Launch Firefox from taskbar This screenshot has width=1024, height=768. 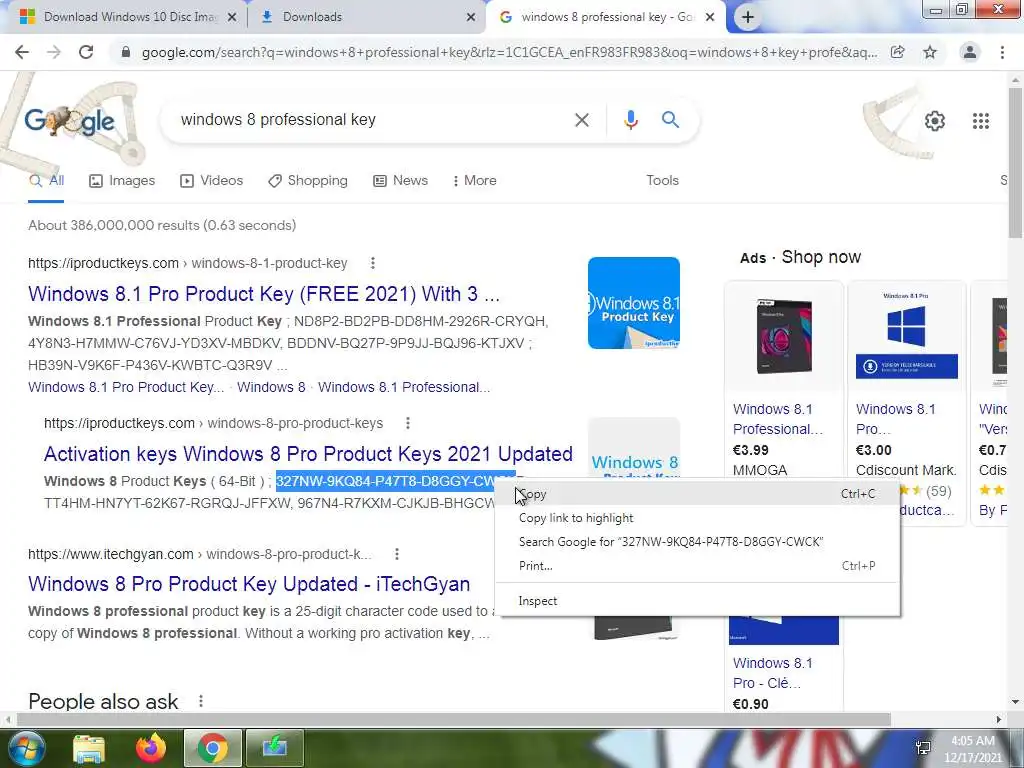pos(151,748)
